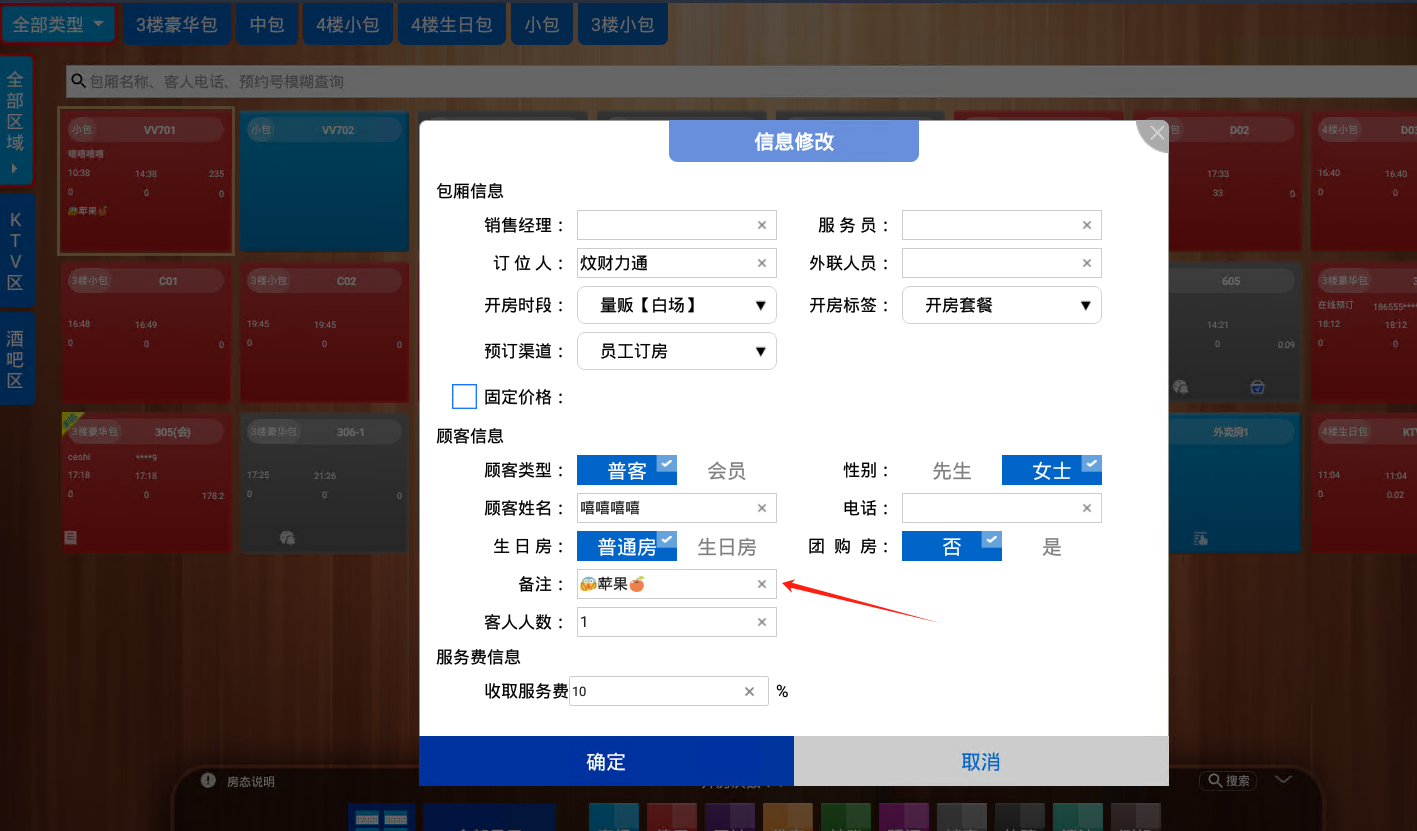Click the grid layout icon in bottom bar
The width and height of the screenshot is (1417, 831).
[x=381, y=817]
